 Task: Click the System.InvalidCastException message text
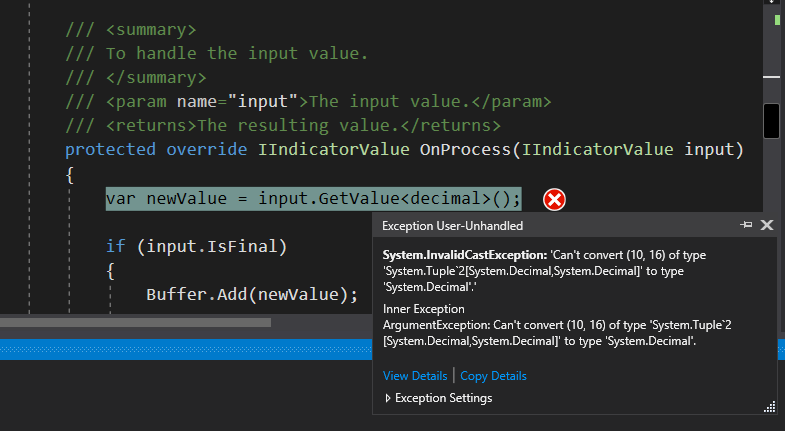pos(544,271)
